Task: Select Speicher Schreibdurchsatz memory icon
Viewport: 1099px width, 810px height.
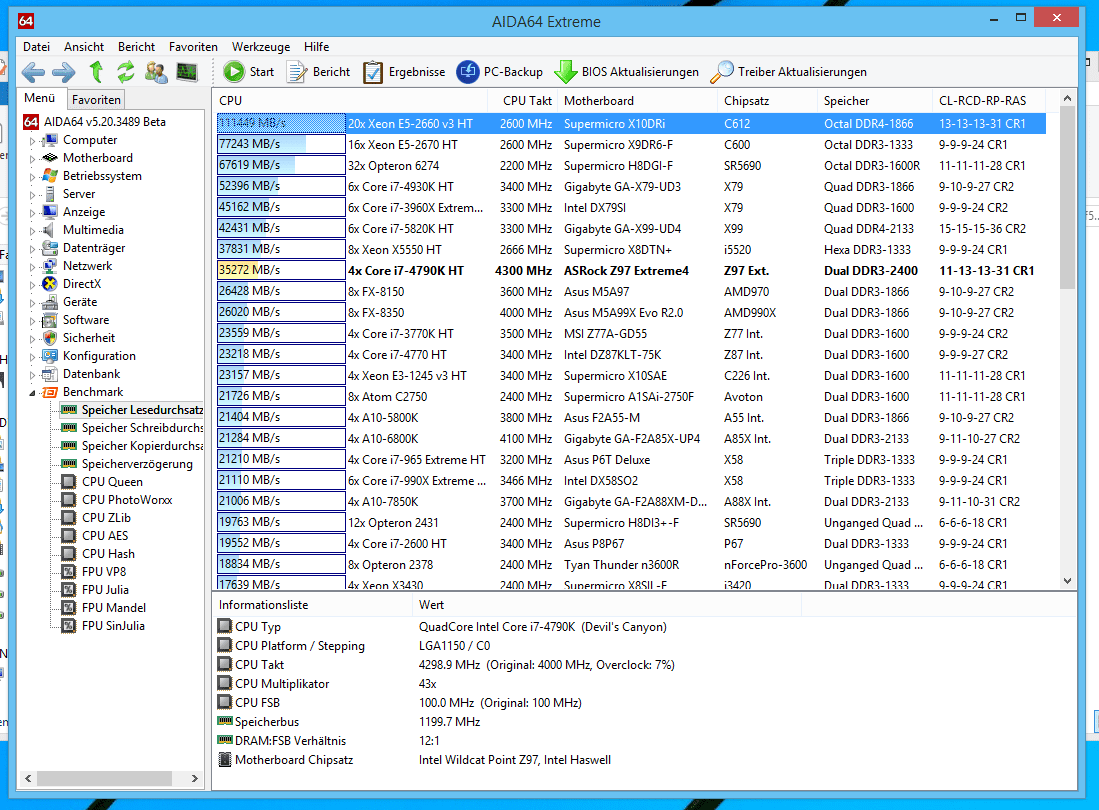Action: tap(69, 427)
